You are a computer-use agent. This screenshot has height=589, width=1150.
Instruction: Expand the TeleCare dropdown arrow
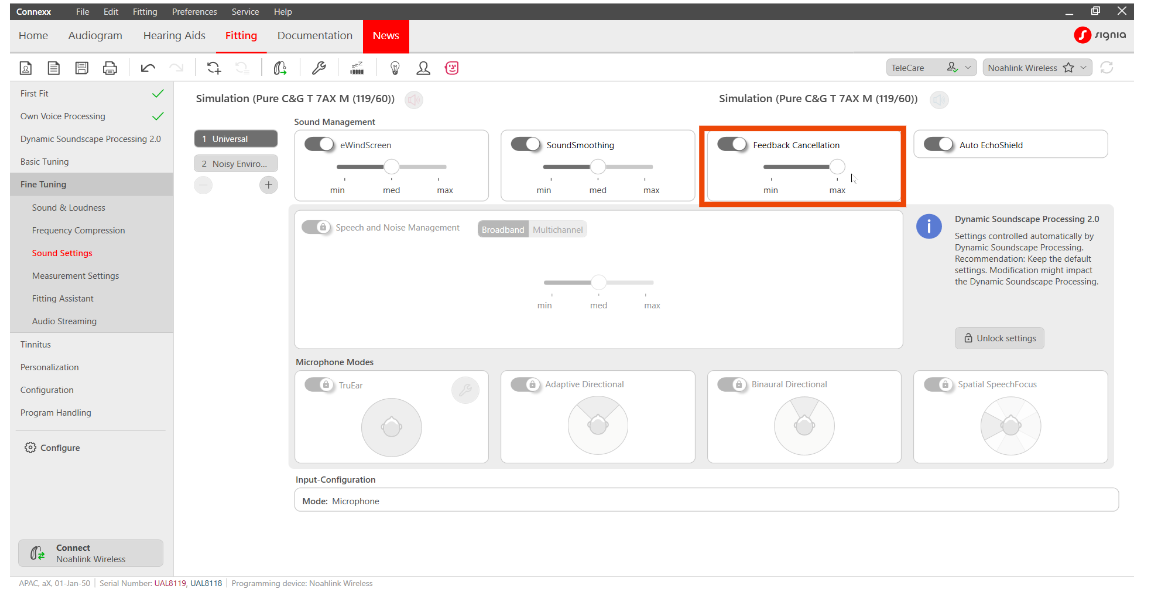click(x=968, y=67)
